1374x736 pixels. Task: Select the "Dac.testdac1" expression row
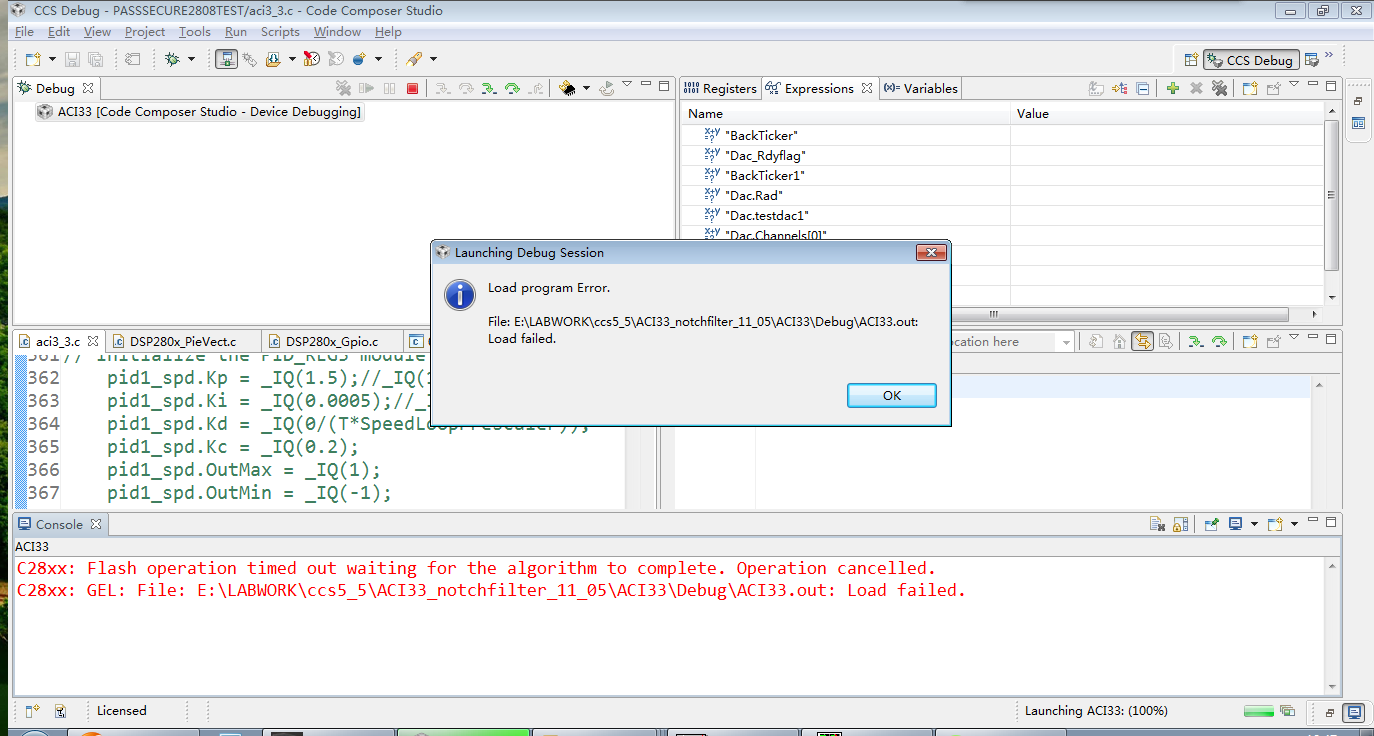[1003, 215]
